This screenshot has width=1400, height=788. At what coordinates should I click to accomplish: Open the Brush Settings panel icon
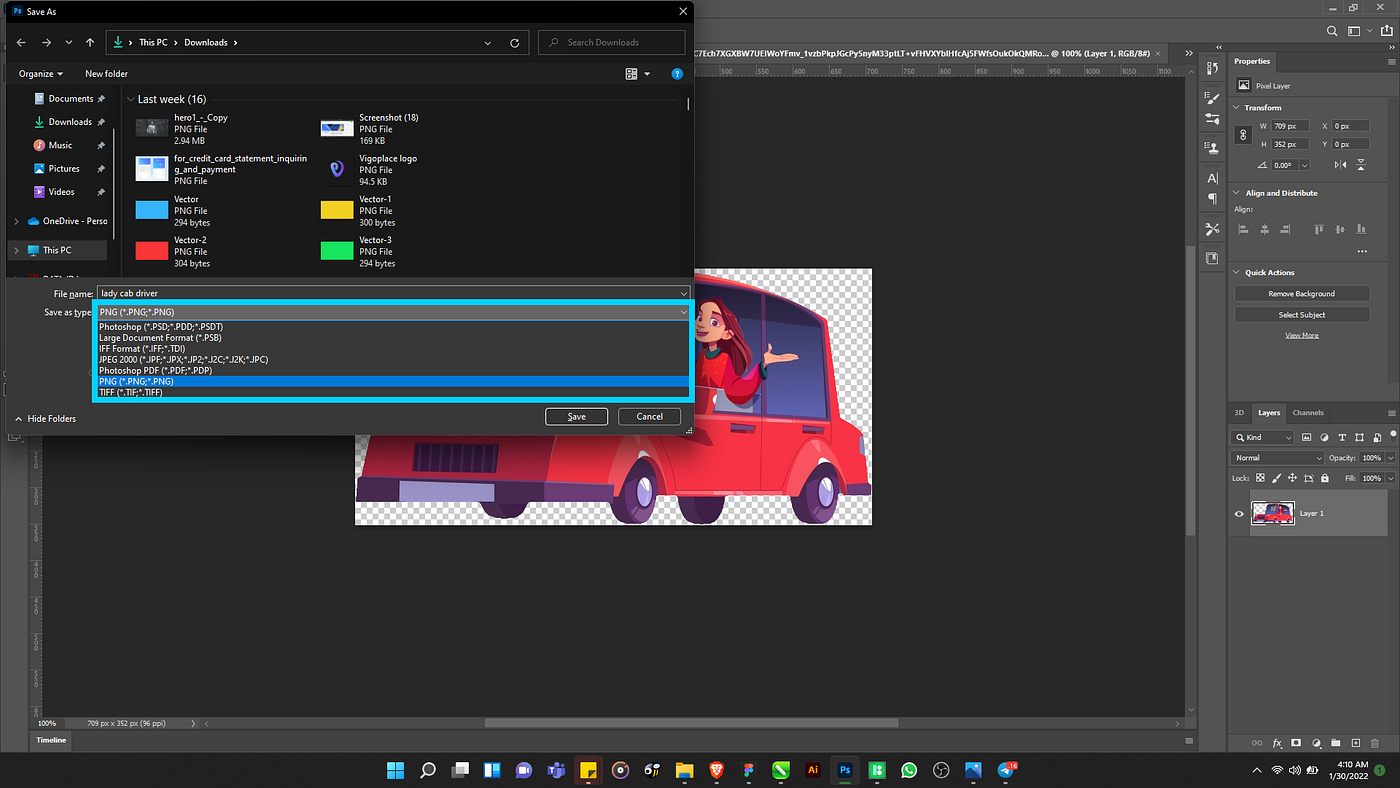pos(1212,99)
